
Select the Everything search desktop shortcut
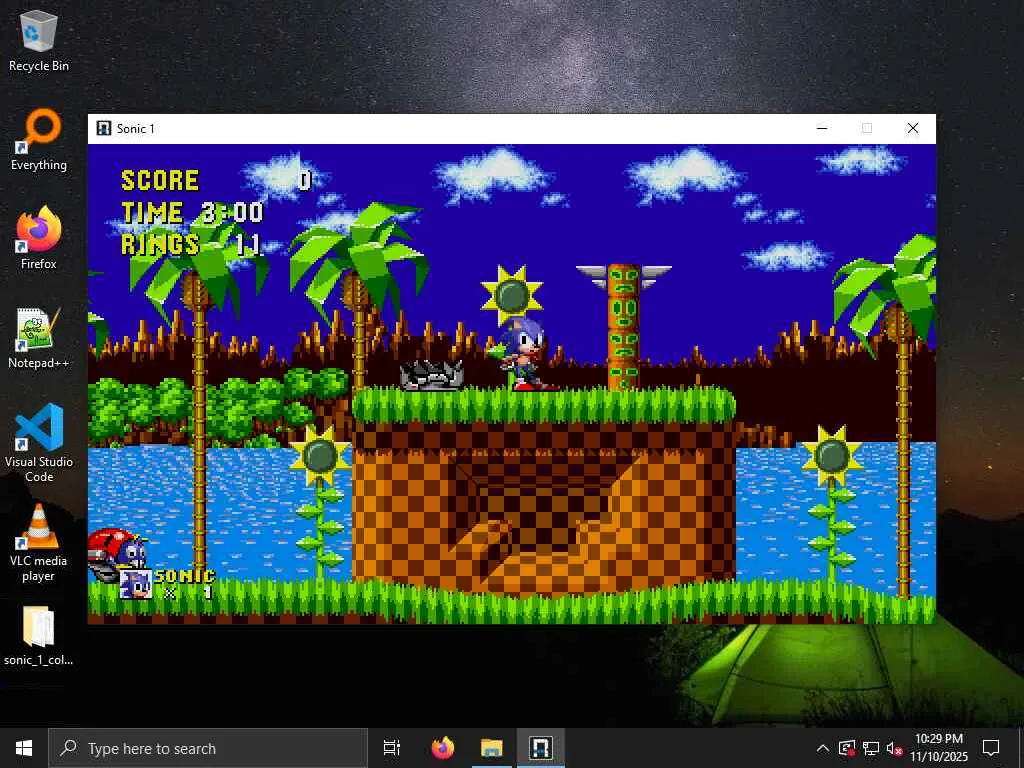(x=39, y=140)
